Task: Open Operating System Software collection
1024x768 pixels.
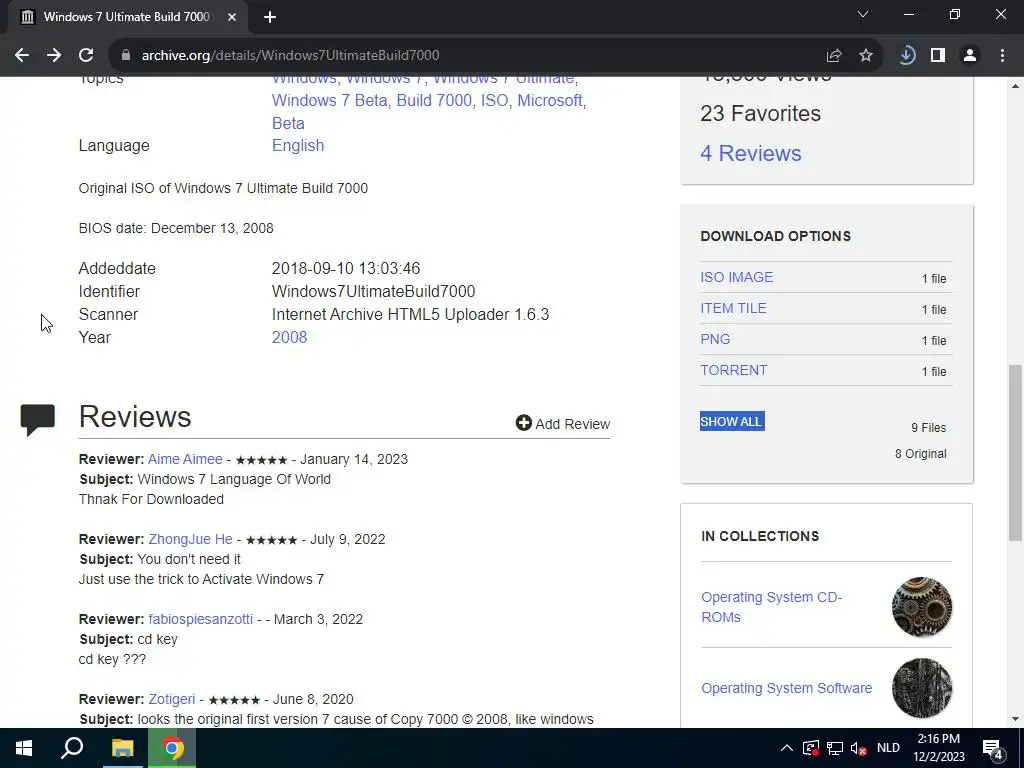Action: 786,688
